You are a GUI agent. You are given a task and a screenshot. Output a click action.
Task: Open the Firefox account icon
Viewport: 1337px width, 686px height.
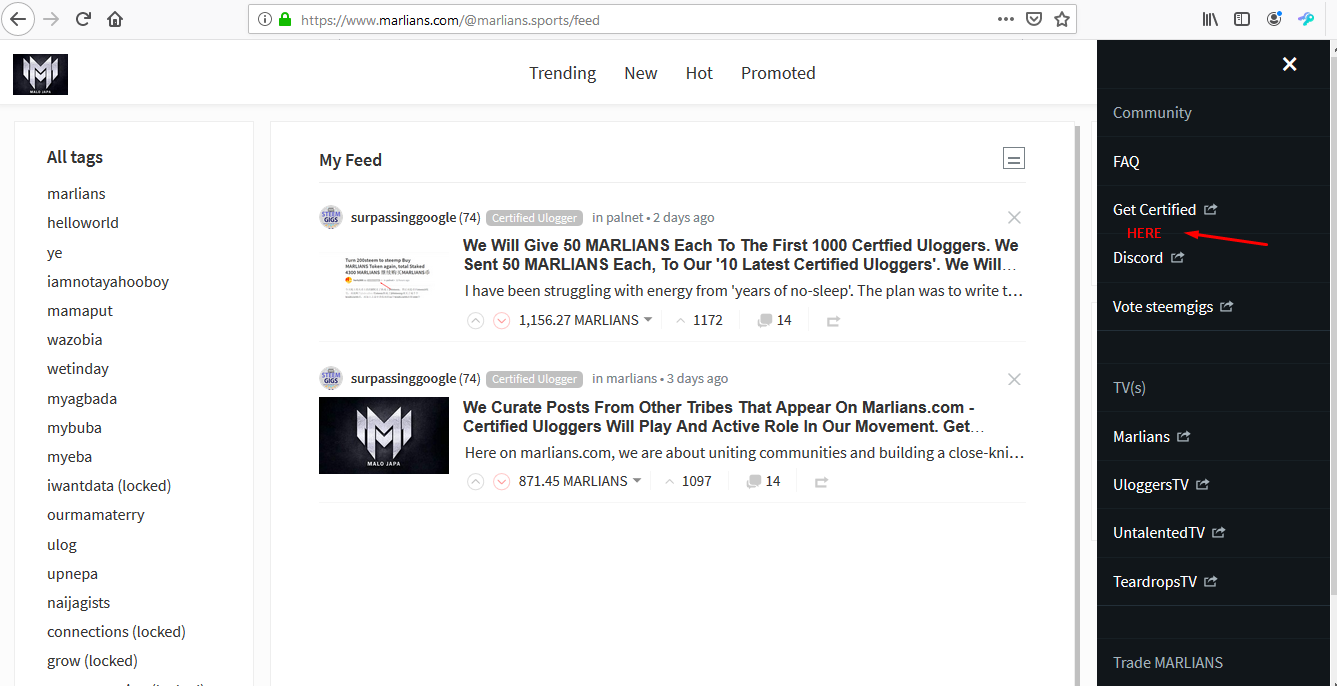[x=1274, y=19]
